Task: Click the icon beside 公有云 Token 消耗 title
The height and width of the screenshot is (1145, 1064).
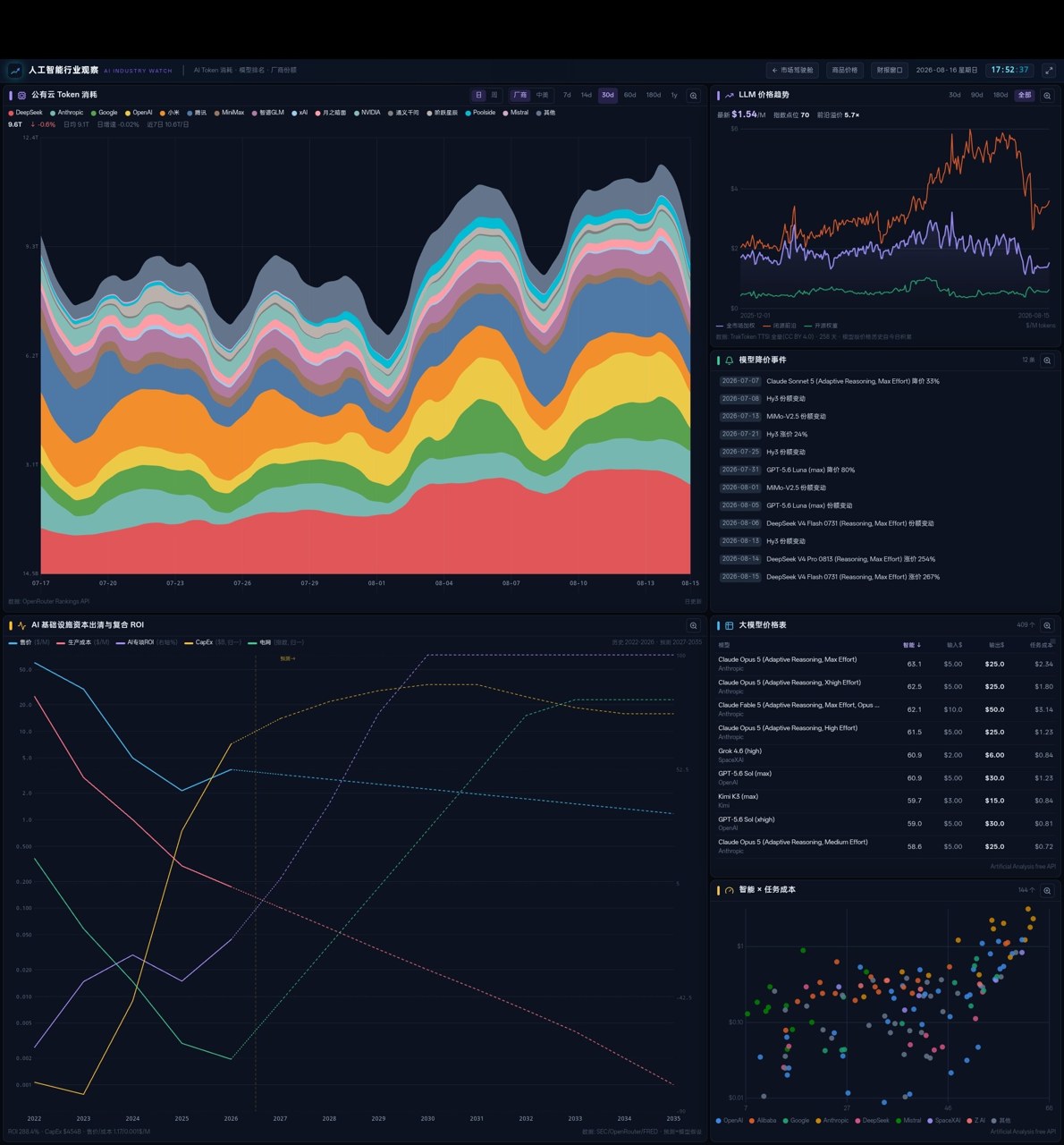Action: pos(22,95)
